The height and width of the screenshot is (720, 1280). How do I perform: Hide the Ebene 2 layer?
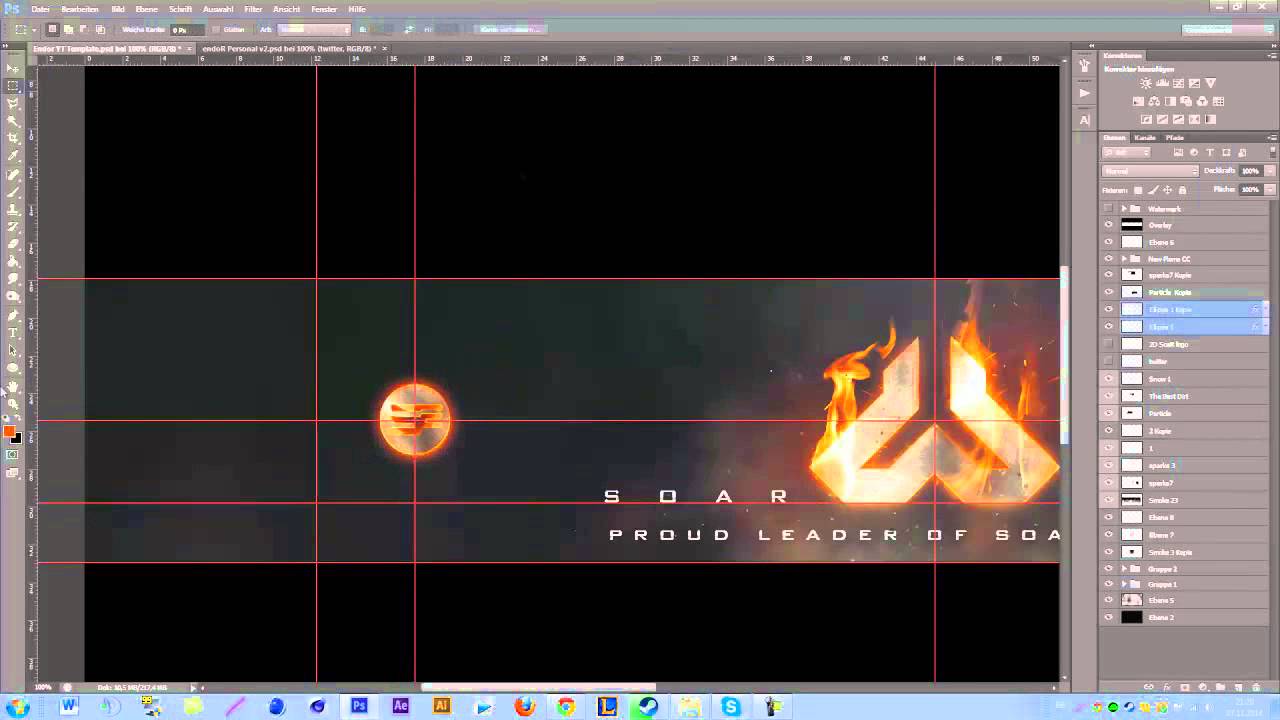coord(1108,618)
